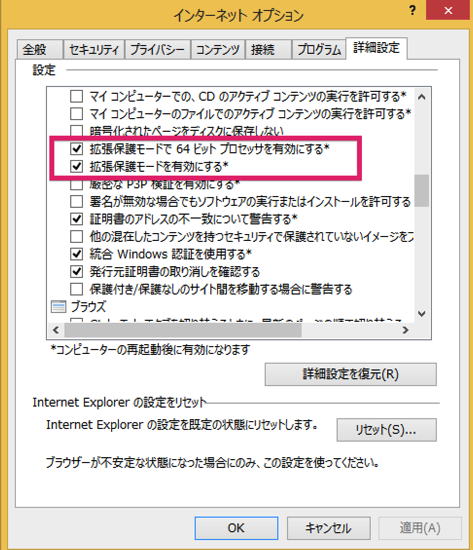This screenshot has height=550, width=473.
Task: Enable ファイルでのアクティブ コンテンツ実行 checkbox
Action: (76, 114)
